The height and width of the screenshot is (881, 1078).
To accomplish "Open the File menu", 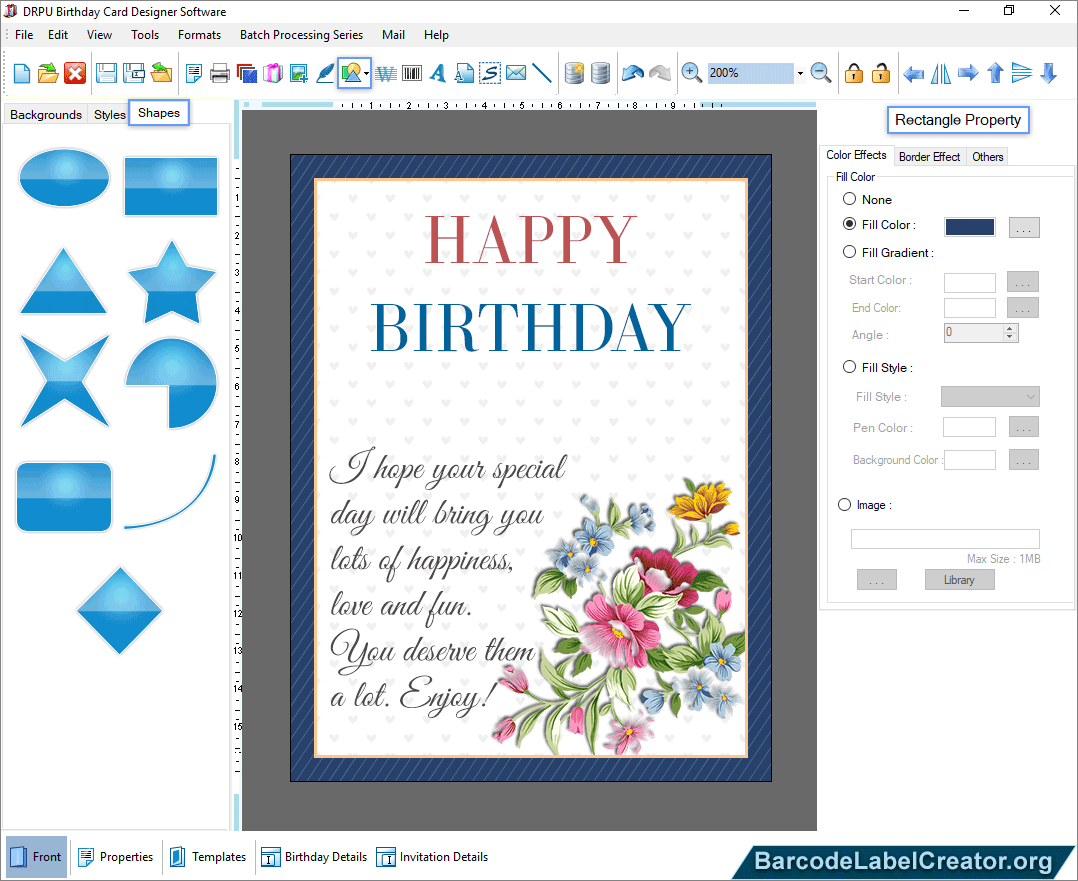I will [24, 35].
